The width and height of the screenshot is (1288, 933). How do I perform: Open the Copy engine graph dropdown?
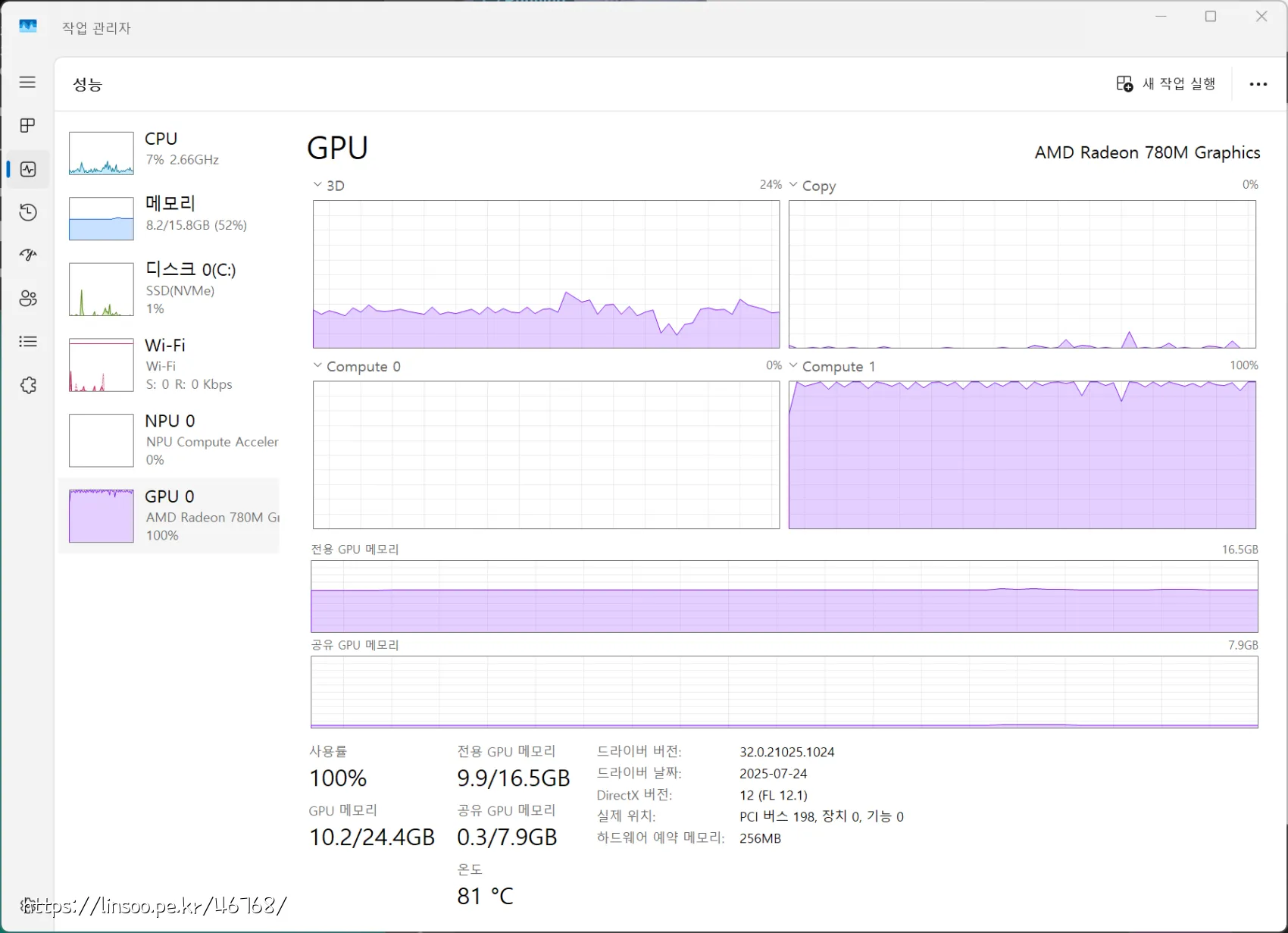(x=793, y=185)
